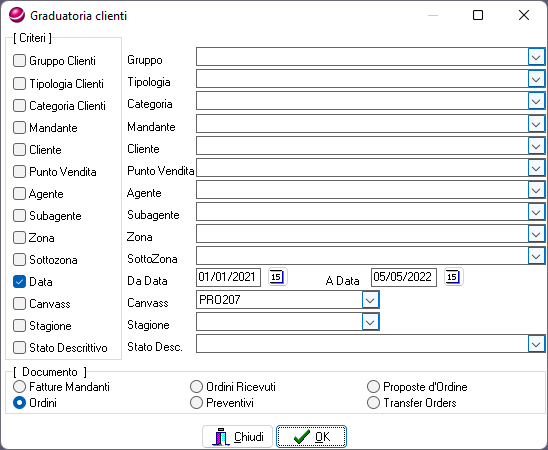Screen dimensions: 548x450
Task: Select the Fatture Mandanti radio button
Action: [19, 387]
